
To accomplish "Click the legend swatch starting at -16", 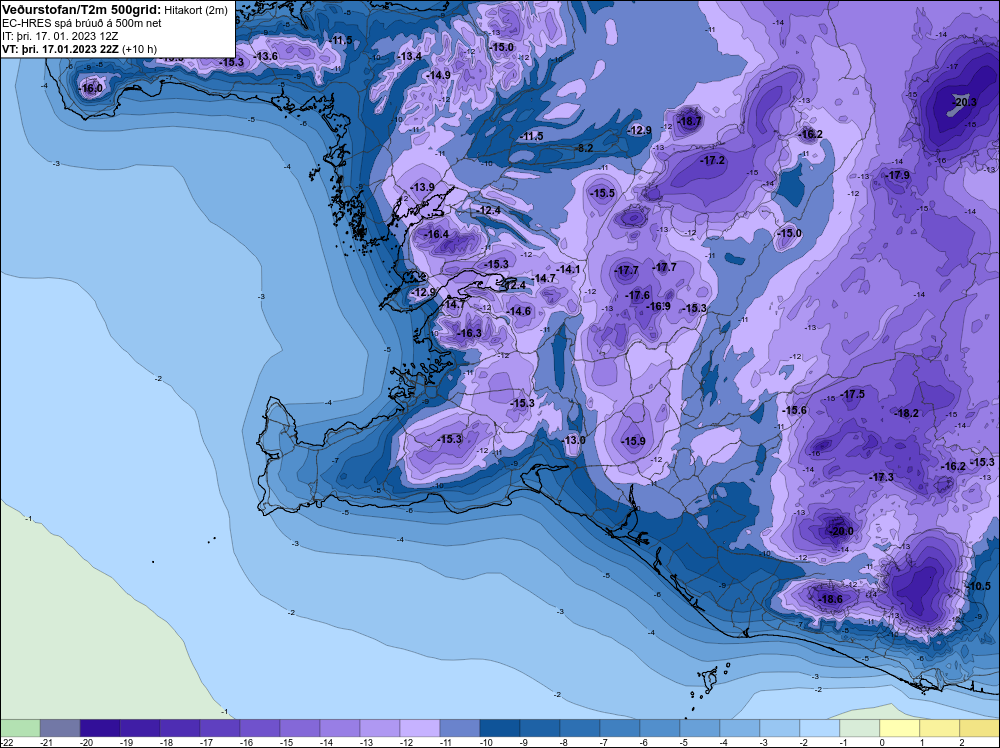I will [x=260, y=728].
